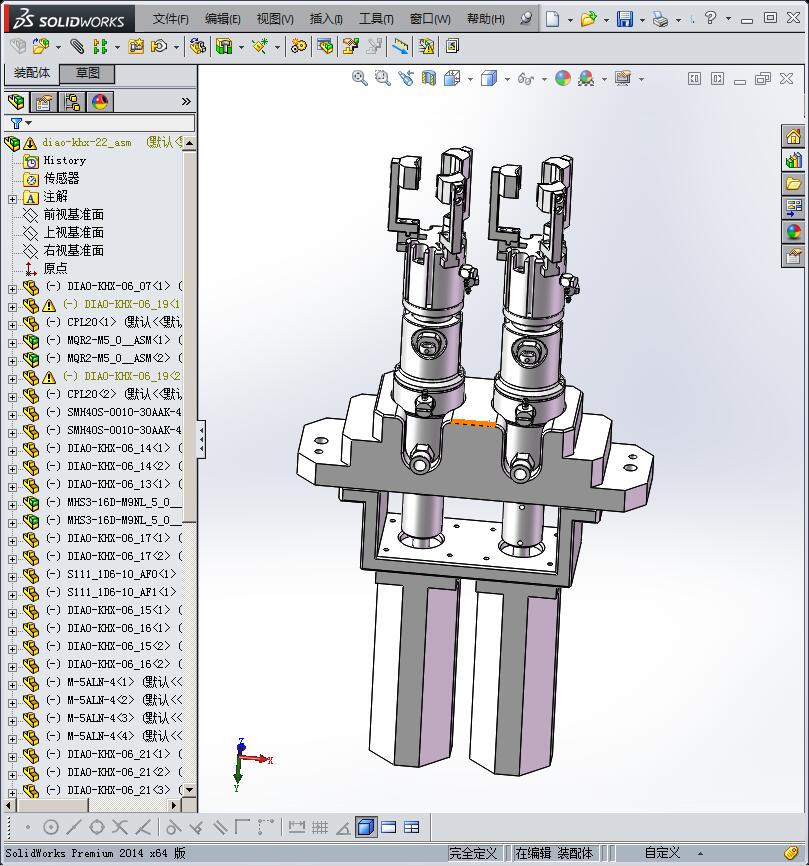Click the Bill of Materials icon
The width and height of the screenshot is (809, 866).
[x=325, y=46]
